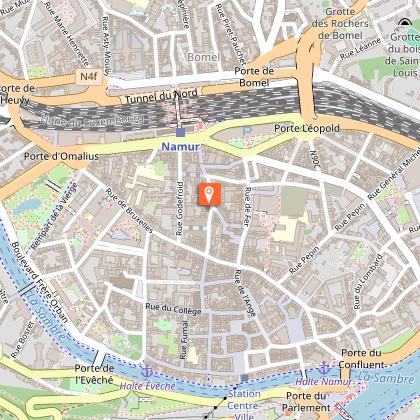
Task: Click the Rue Godefroid street label
Action: (179, 209)
